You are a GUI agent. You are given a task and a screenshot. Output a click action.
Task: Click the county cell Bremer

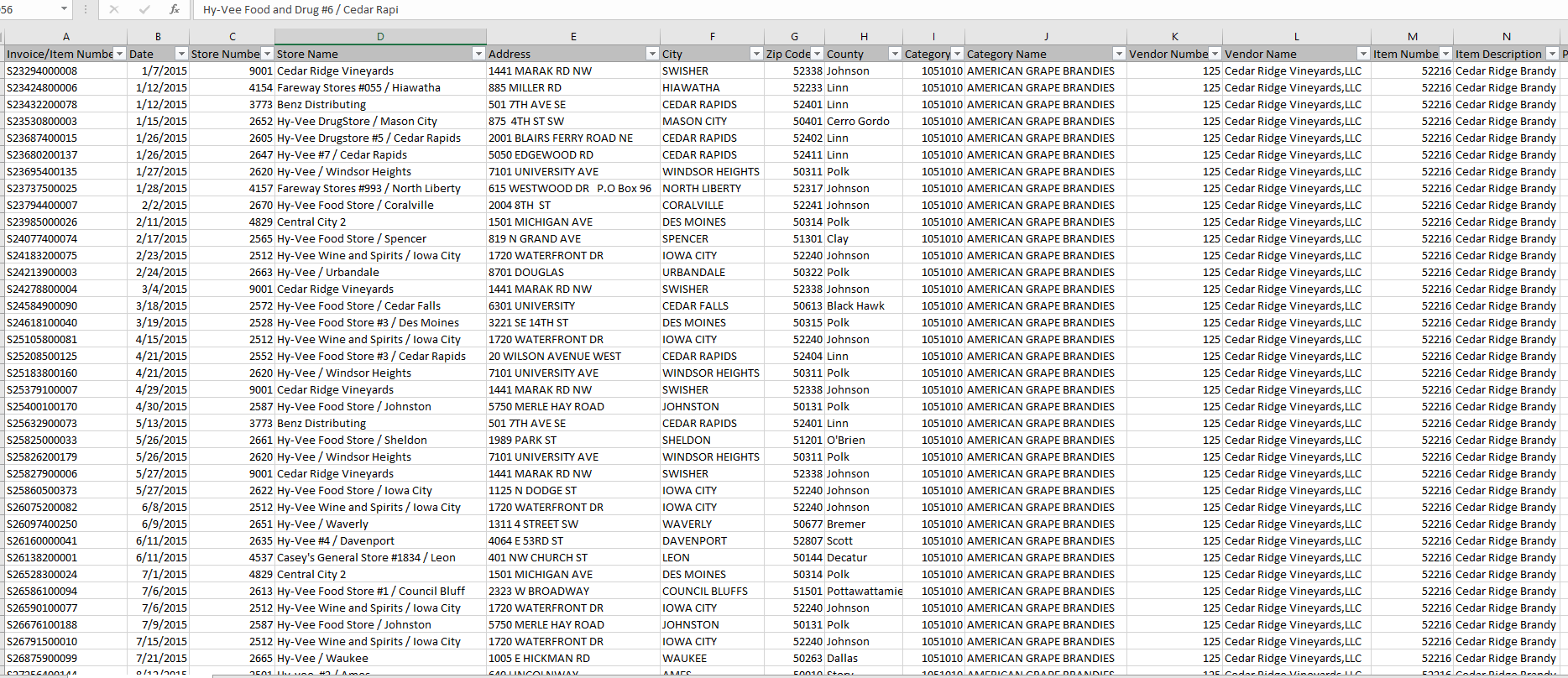(864, 524)
